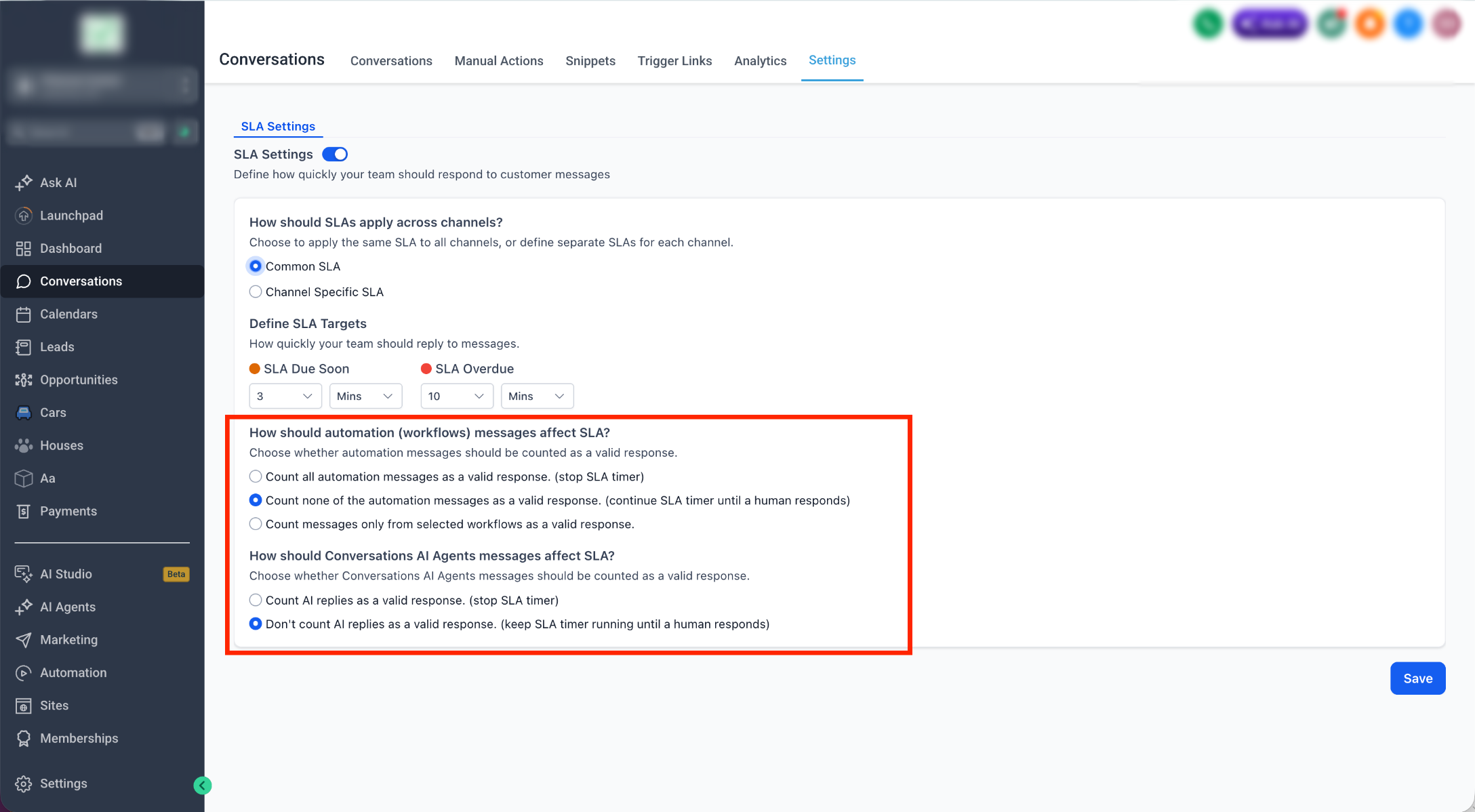The image size is (1475, 812).
Task: Open the Dashboard grid icon
Action: point(24,249)
